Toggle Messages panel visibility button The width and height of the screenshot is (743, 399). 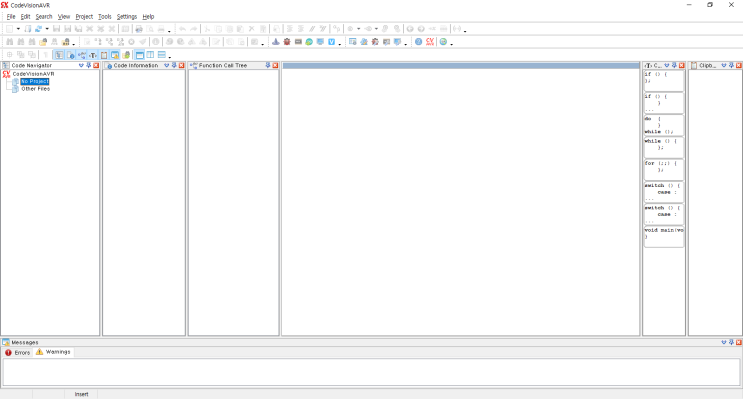(x=115, y=55)
